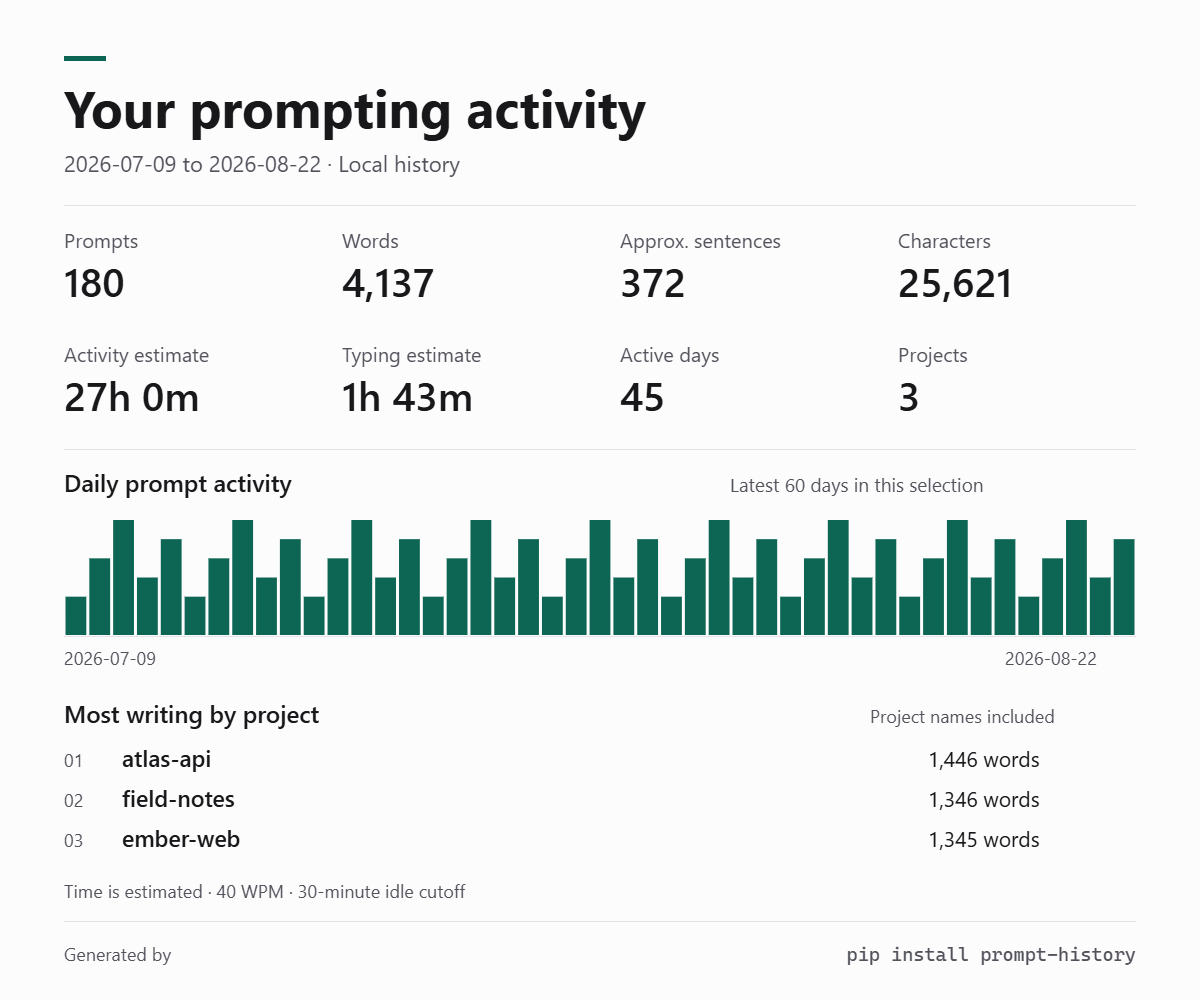Click the 'Generated by' footer text

[118, 955]
